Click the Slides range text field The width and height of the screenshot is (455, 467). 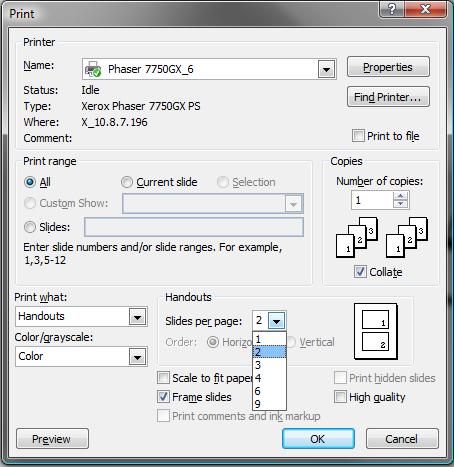coord(194,227)
